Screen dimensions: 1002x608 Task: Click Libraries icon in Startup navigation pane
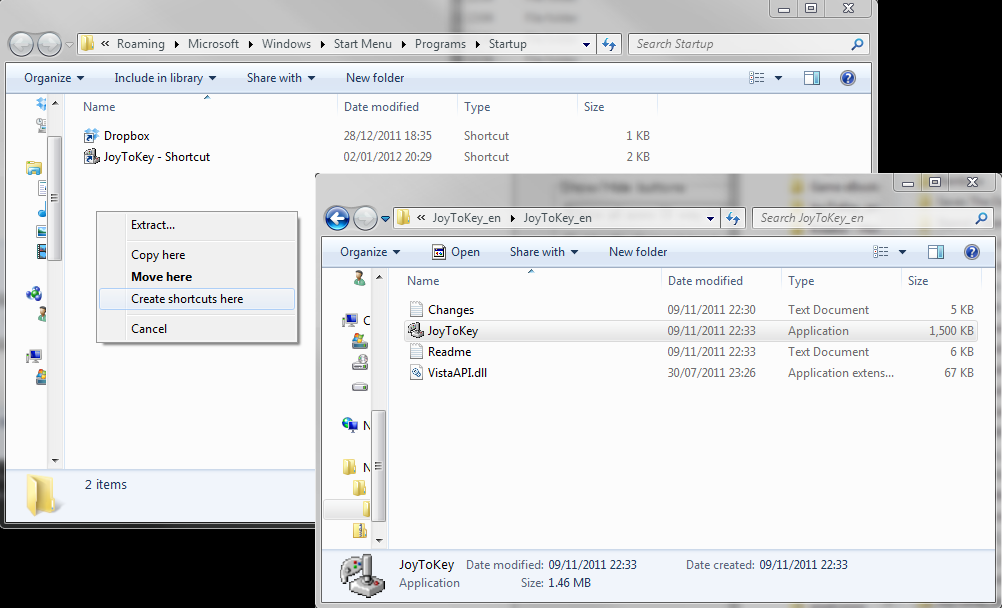click(34, 168)
